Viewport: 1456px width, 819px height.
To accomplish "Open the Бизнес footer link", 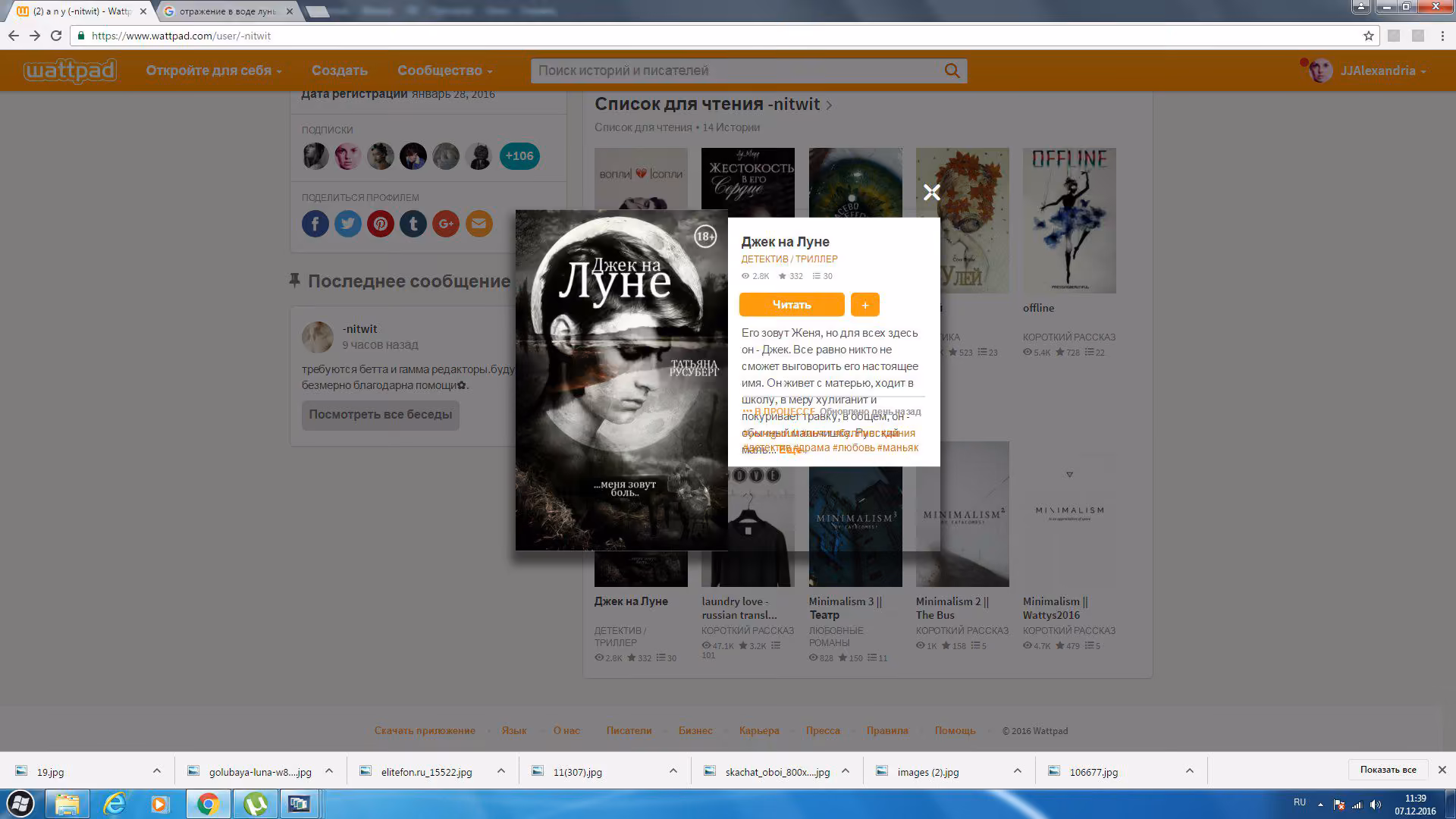I will tap(695, 731).
